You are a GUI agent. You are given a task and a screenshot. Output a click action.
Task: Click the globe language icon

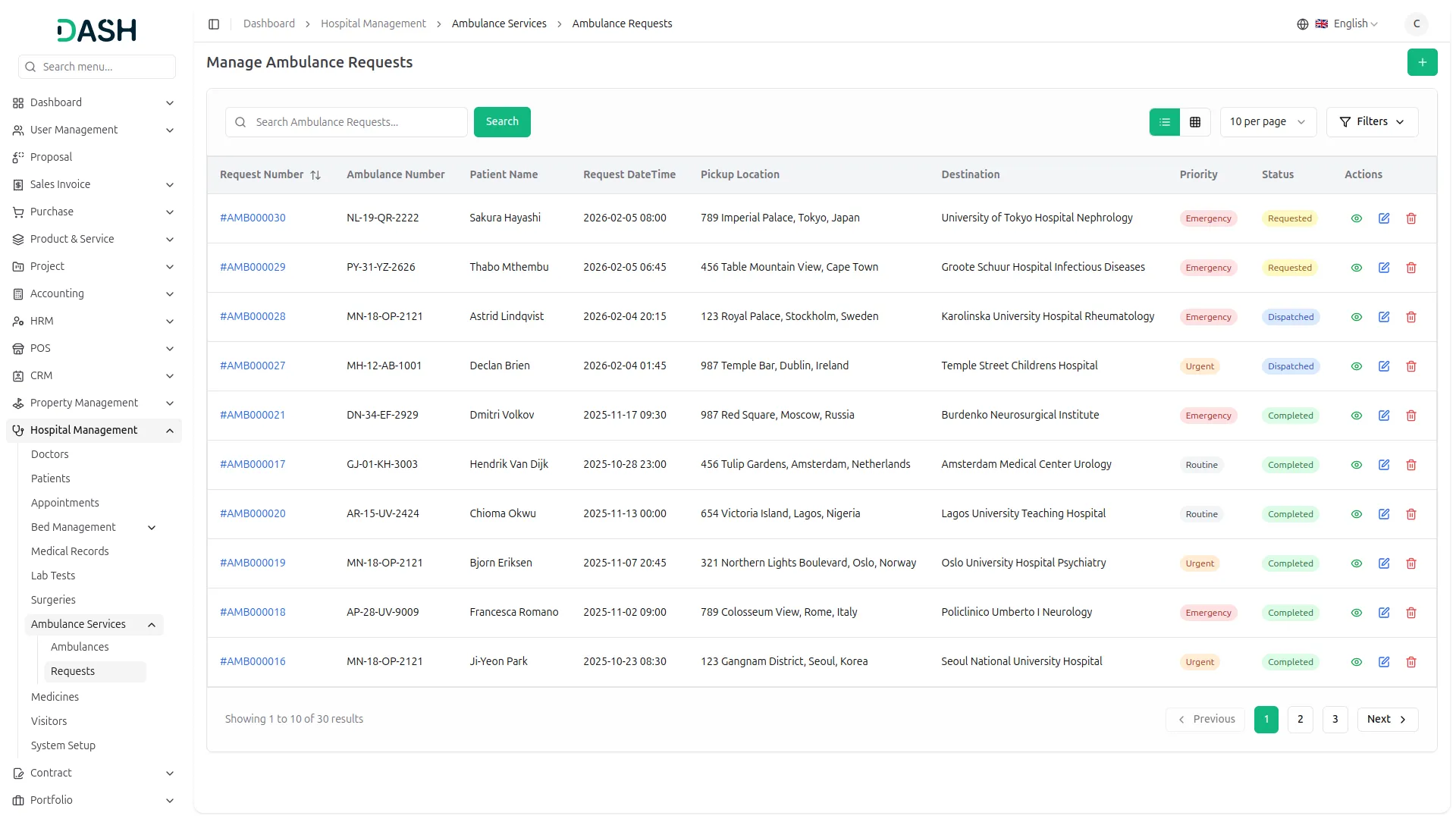[1303, 24]
